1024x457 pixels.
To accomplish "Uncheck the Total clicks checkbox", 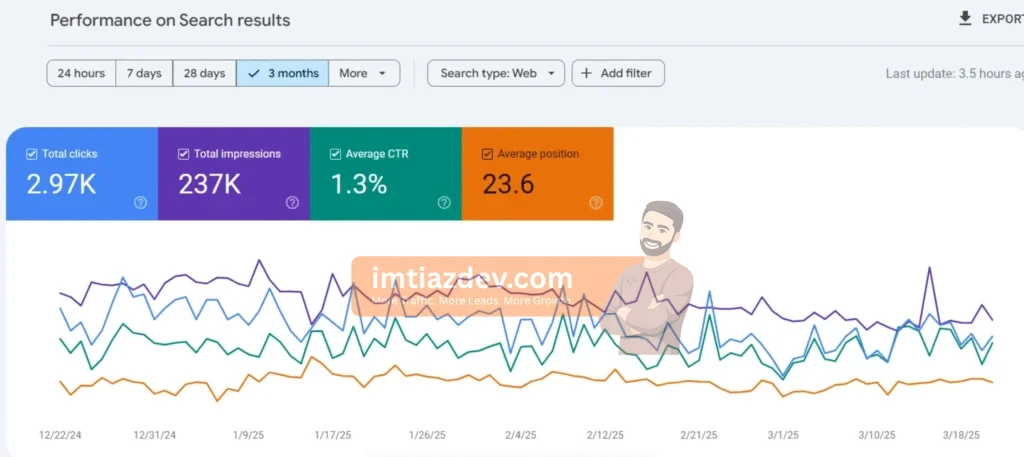I will [31, 154].
